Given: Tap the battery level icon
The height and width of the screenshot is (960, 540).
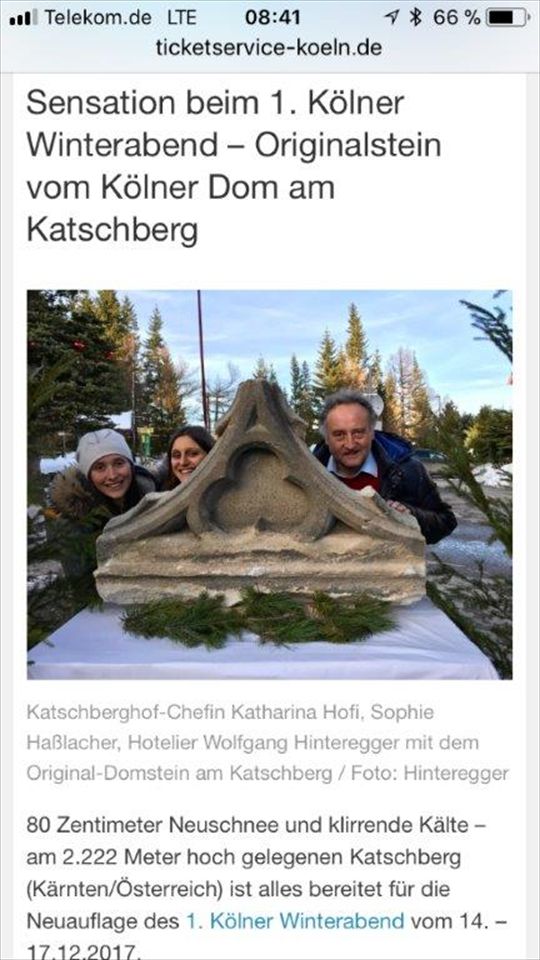Looking at the screenshot, I should point(508,18).
